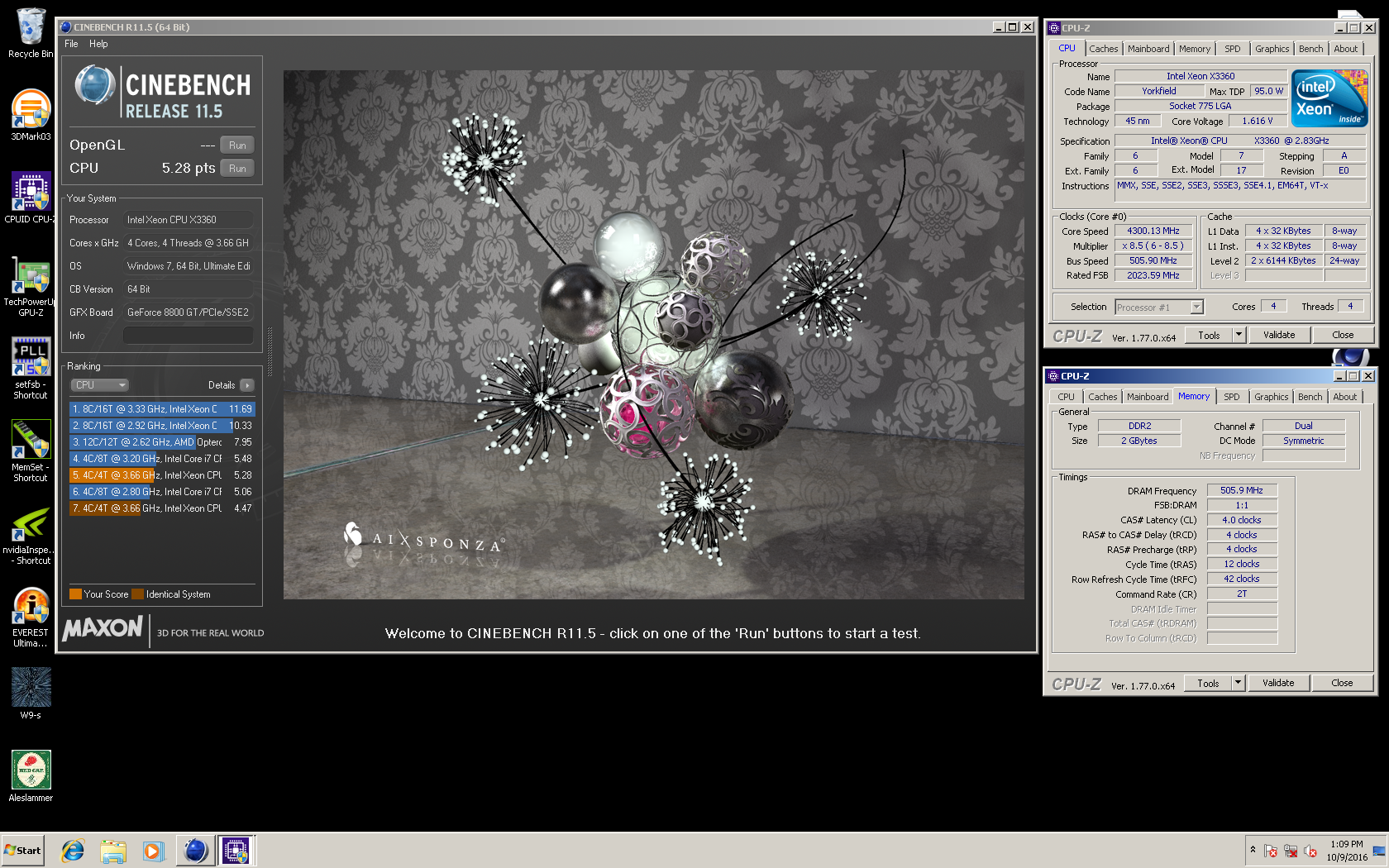The image size is (1389, 868).
Task: Select ranking row 5 Your Score 5.28
Action: point(162,475)
